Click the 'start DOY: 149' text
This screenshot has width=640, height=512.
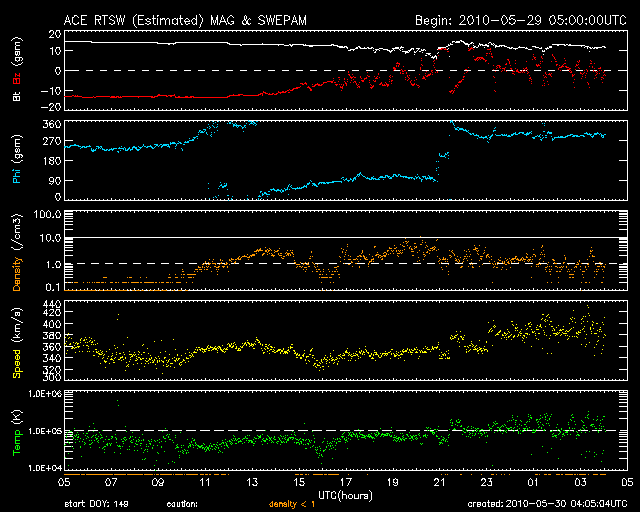(x=95, y=504)
